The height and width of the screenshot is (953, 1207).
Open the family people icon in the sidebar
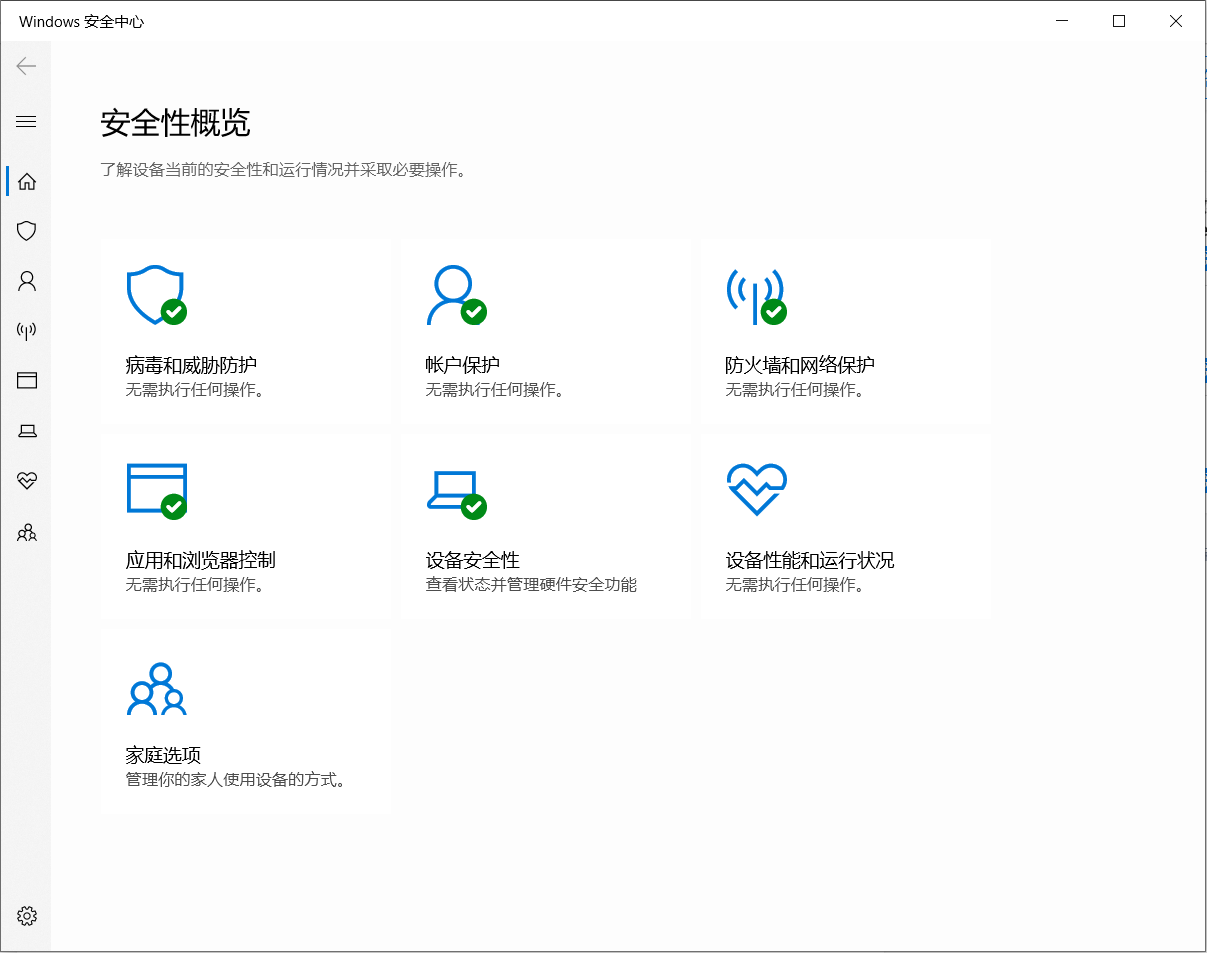(27, 532)
